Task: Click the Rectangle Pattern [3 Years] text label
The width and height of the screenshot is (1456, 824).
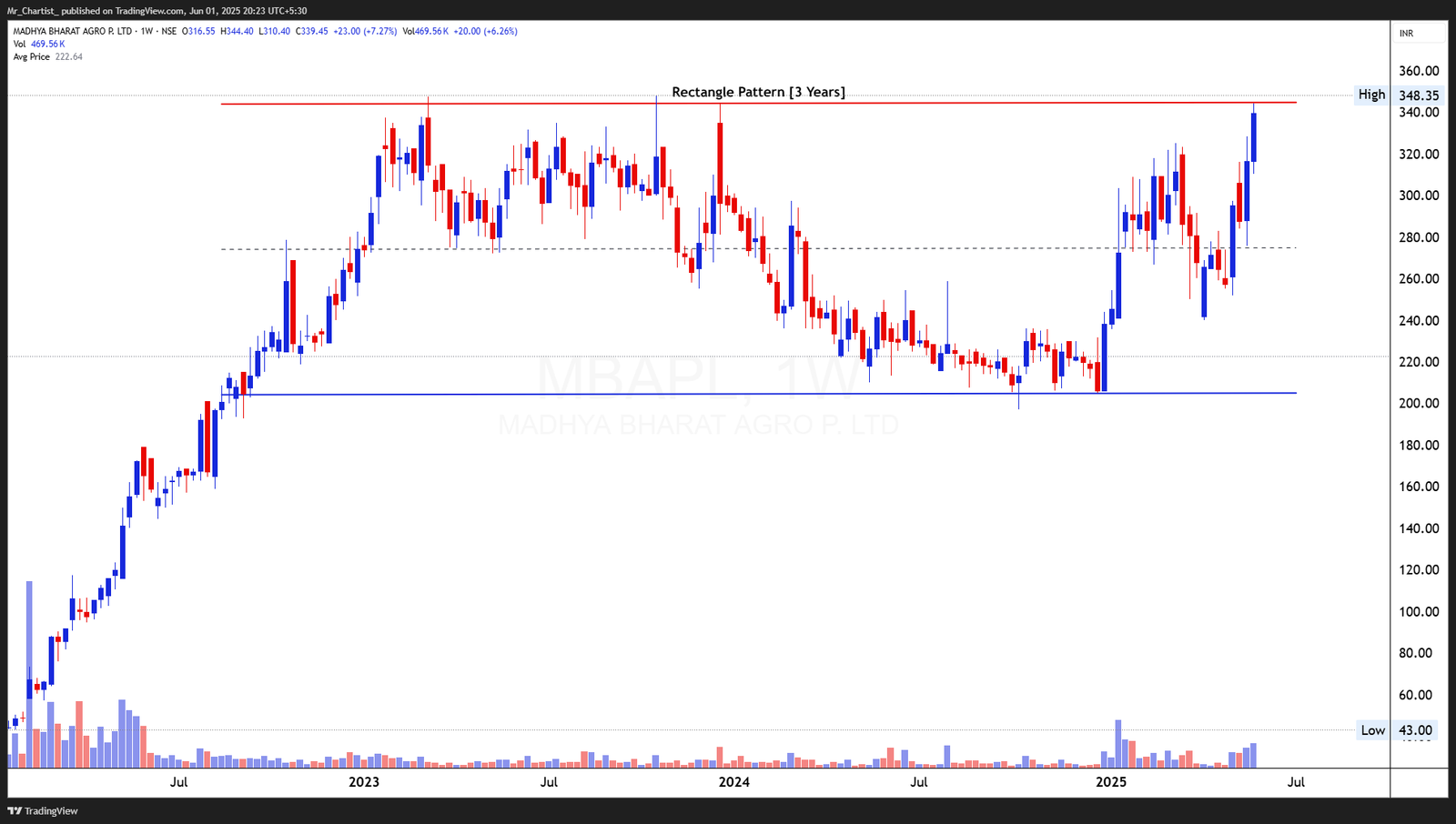Action: click(758, 92)
